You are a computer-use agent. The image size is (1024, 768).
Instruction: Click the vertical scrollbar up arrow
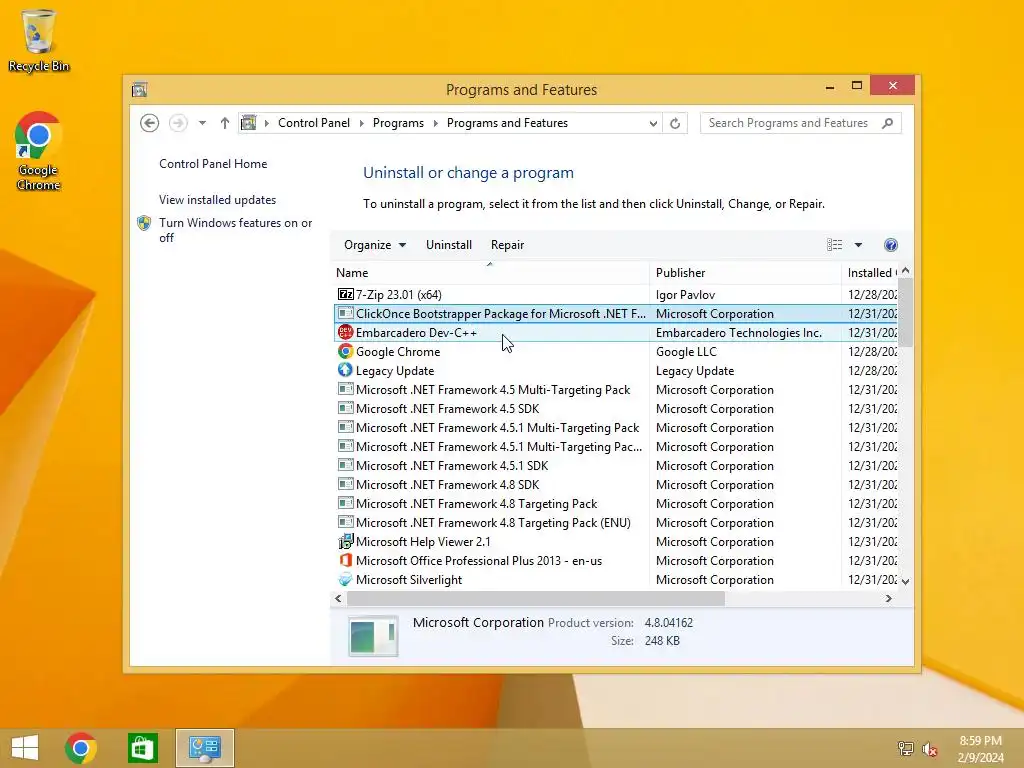(905, 270)
